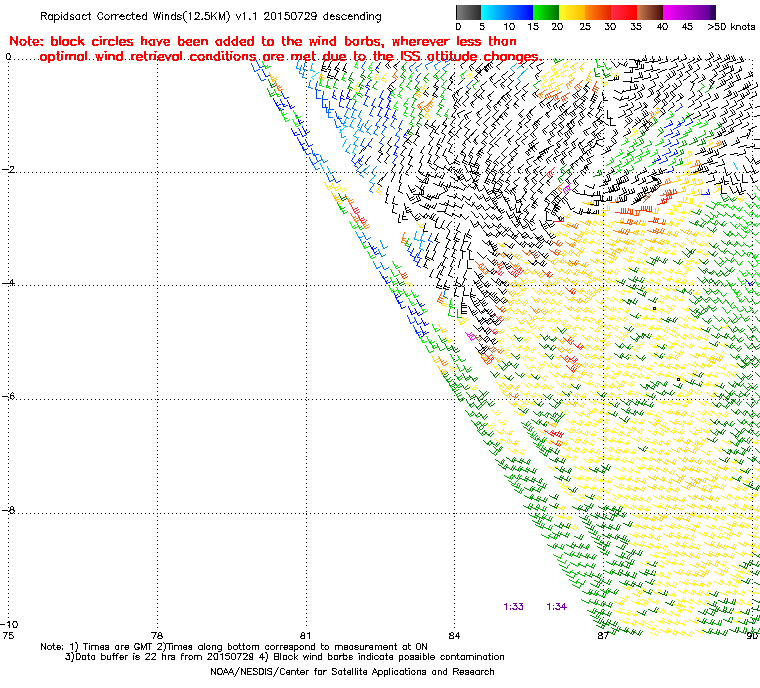Click the red 30-35 knots legend segment
The height and width of the screenshot is (688, 760).
tap(624, 12)
